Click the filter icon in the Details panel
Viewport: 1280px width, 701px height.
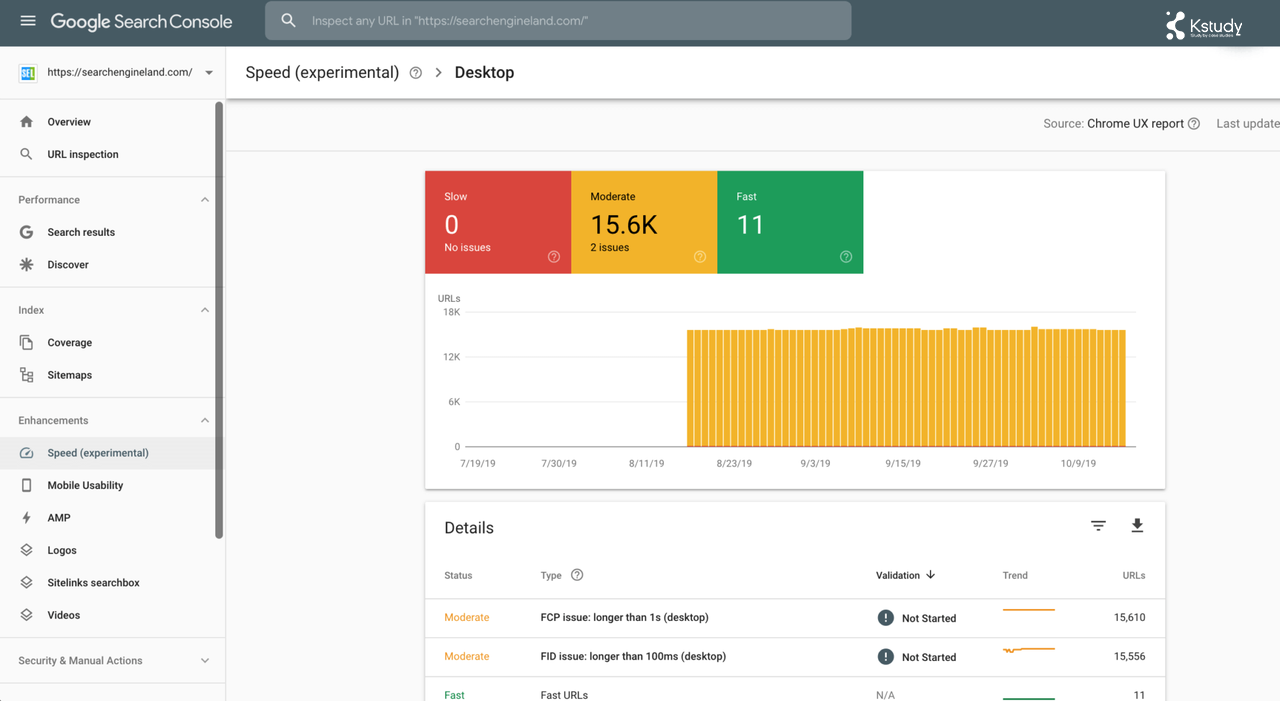(x=1098, y=525)
